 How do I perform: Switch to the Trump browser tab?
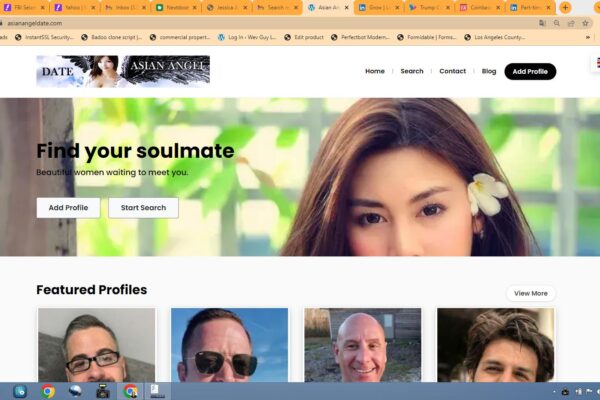(x=430, y=7)
